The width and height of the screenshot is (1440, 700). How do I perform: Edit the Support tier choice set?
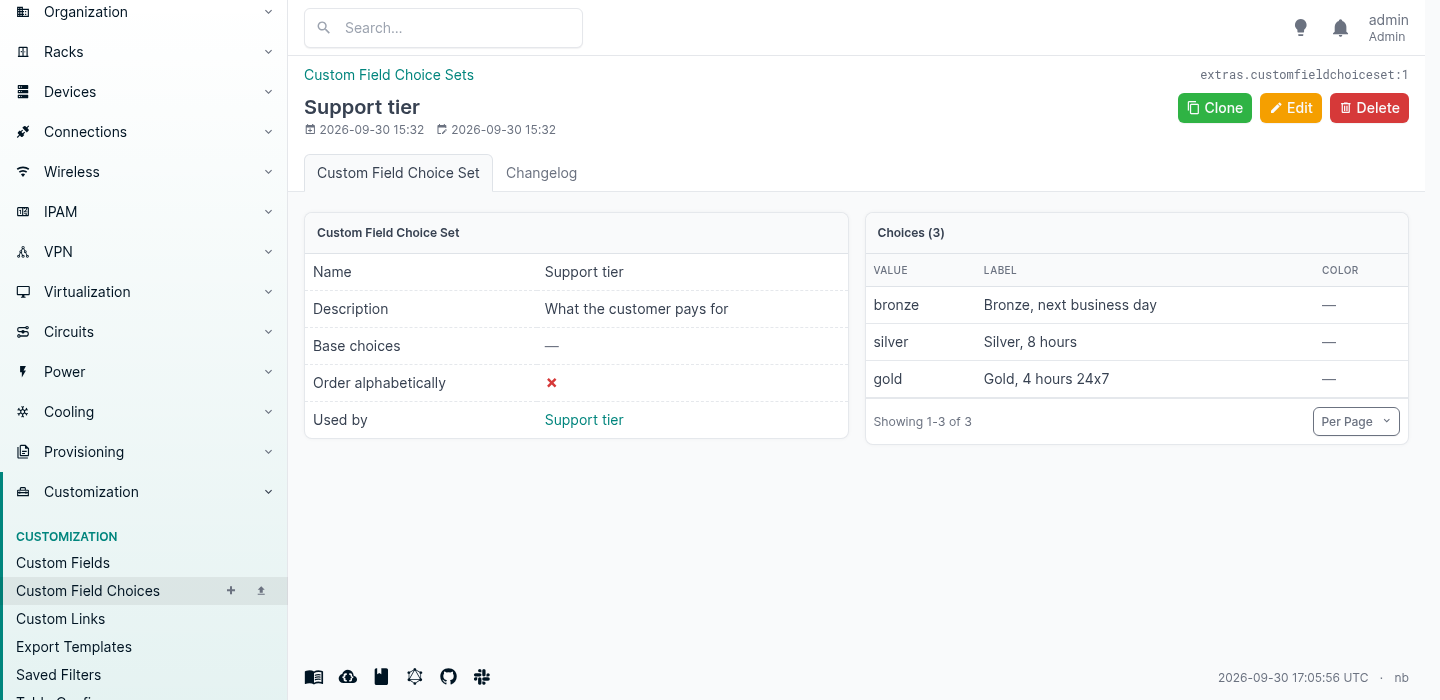1291,108
